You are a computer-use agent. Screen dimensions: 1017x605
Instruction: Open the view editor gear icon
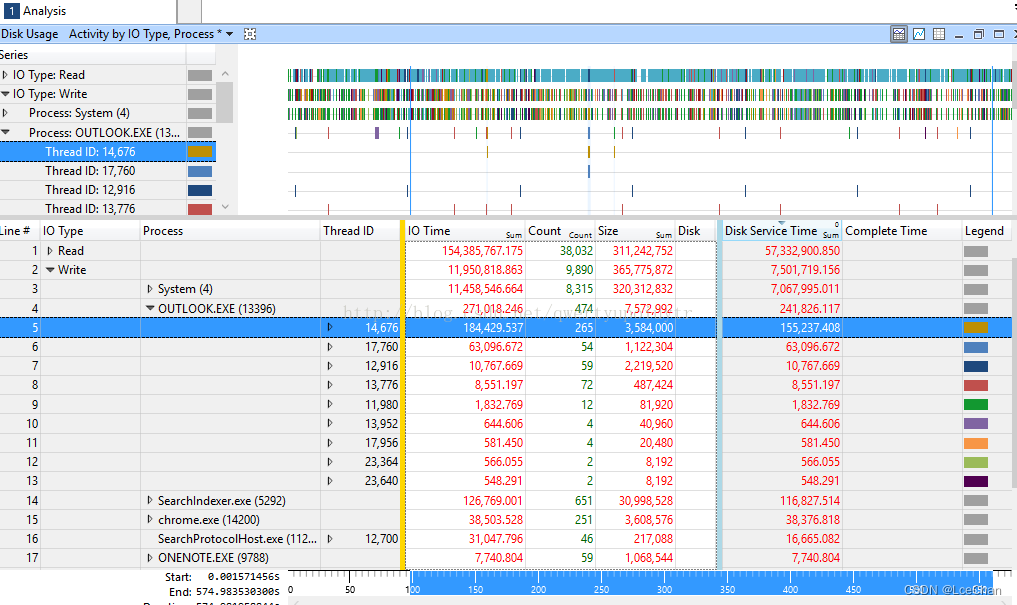pyautogui.click(x=249, y=33)
